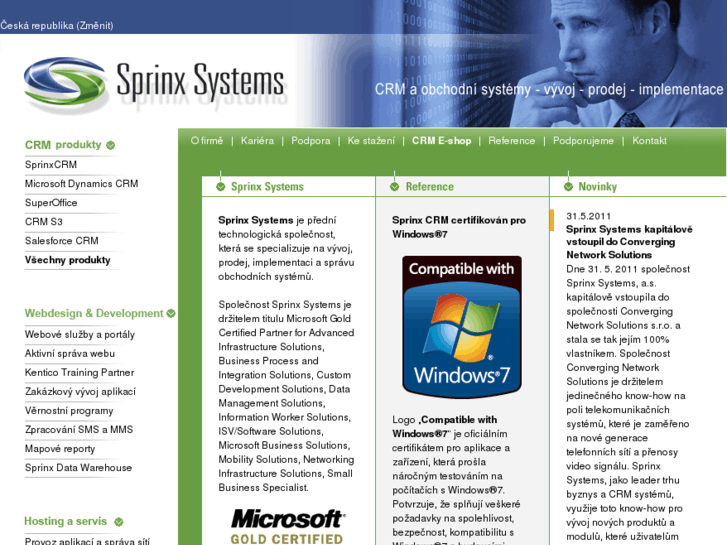Screen dimensions: 727x545
Task: Go to the Podpora menu item
Action: click(311, 141)
